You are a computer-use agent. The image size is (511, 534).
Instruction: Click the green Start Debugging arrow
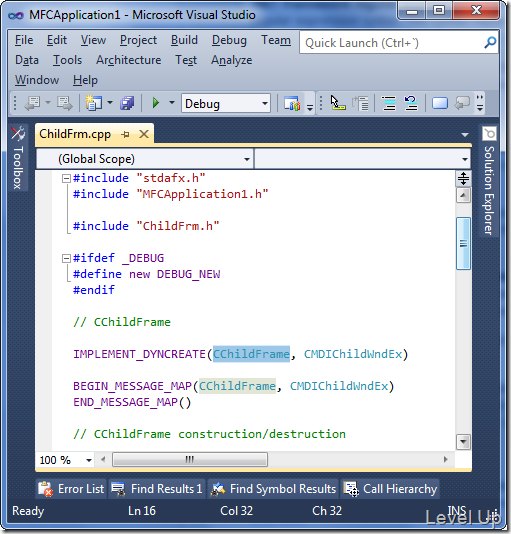pyautogui.click(x=156, y=103)
